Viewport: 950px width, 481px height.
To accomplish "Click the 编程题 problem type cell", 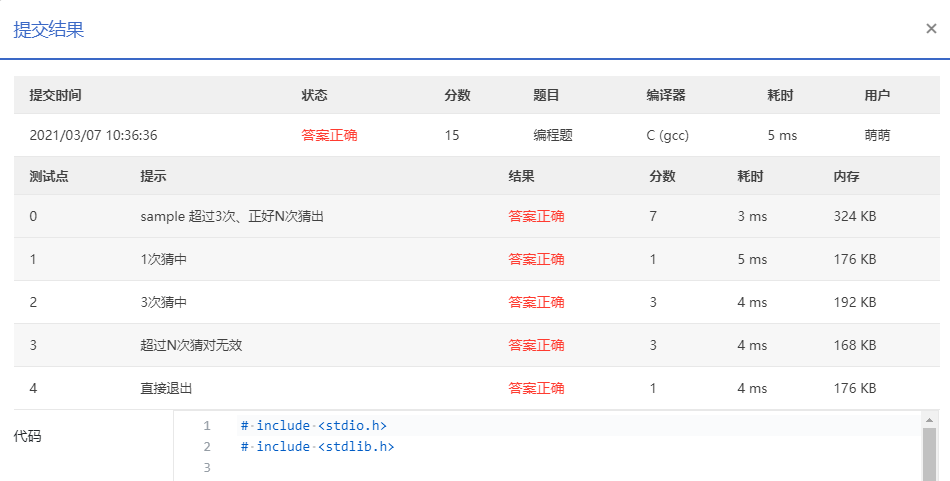I will click(553, 135).
